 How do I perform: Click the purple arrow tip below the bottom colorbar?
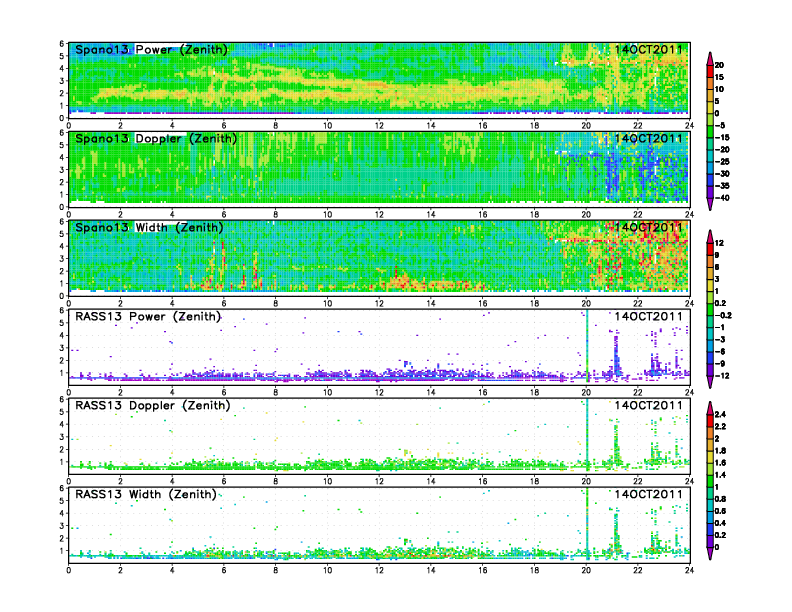(710, 554)
